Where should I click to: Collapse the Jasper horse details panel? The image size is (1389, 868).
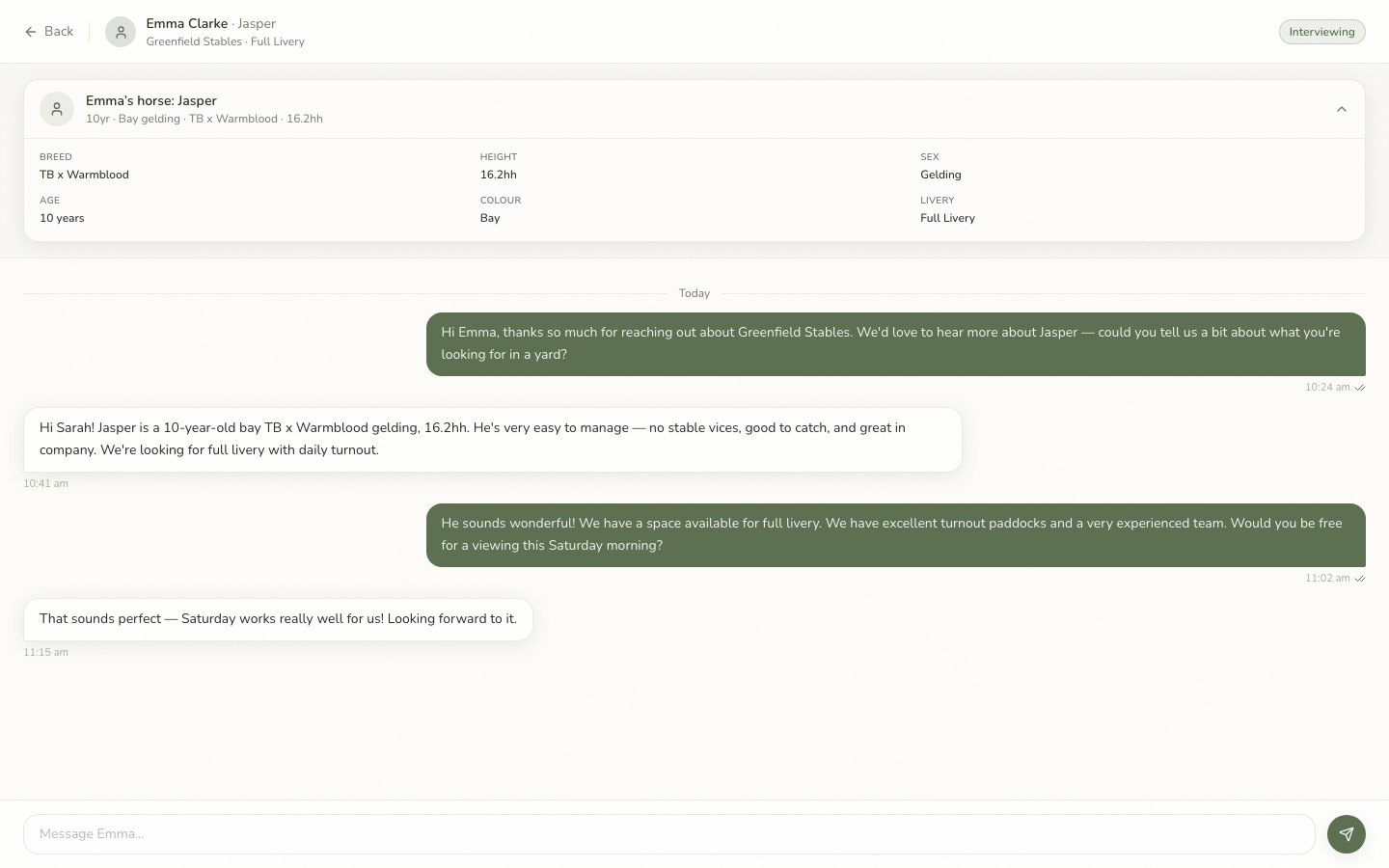pos(1342,109)
